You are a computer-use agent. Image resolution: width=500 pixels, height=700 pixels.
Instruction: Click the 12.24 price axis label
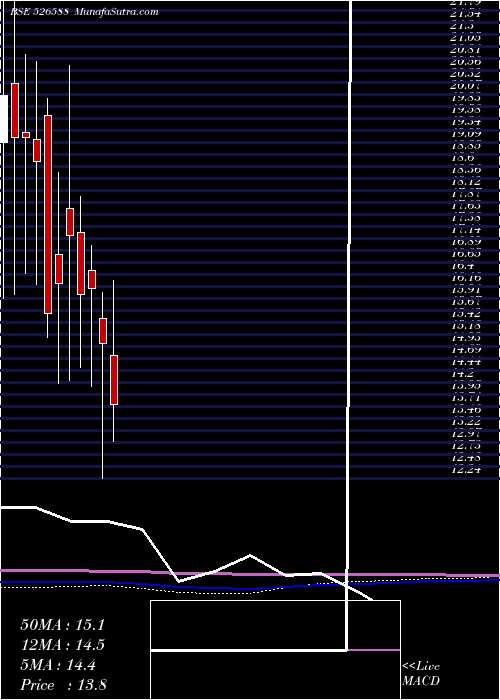(466, 469)
